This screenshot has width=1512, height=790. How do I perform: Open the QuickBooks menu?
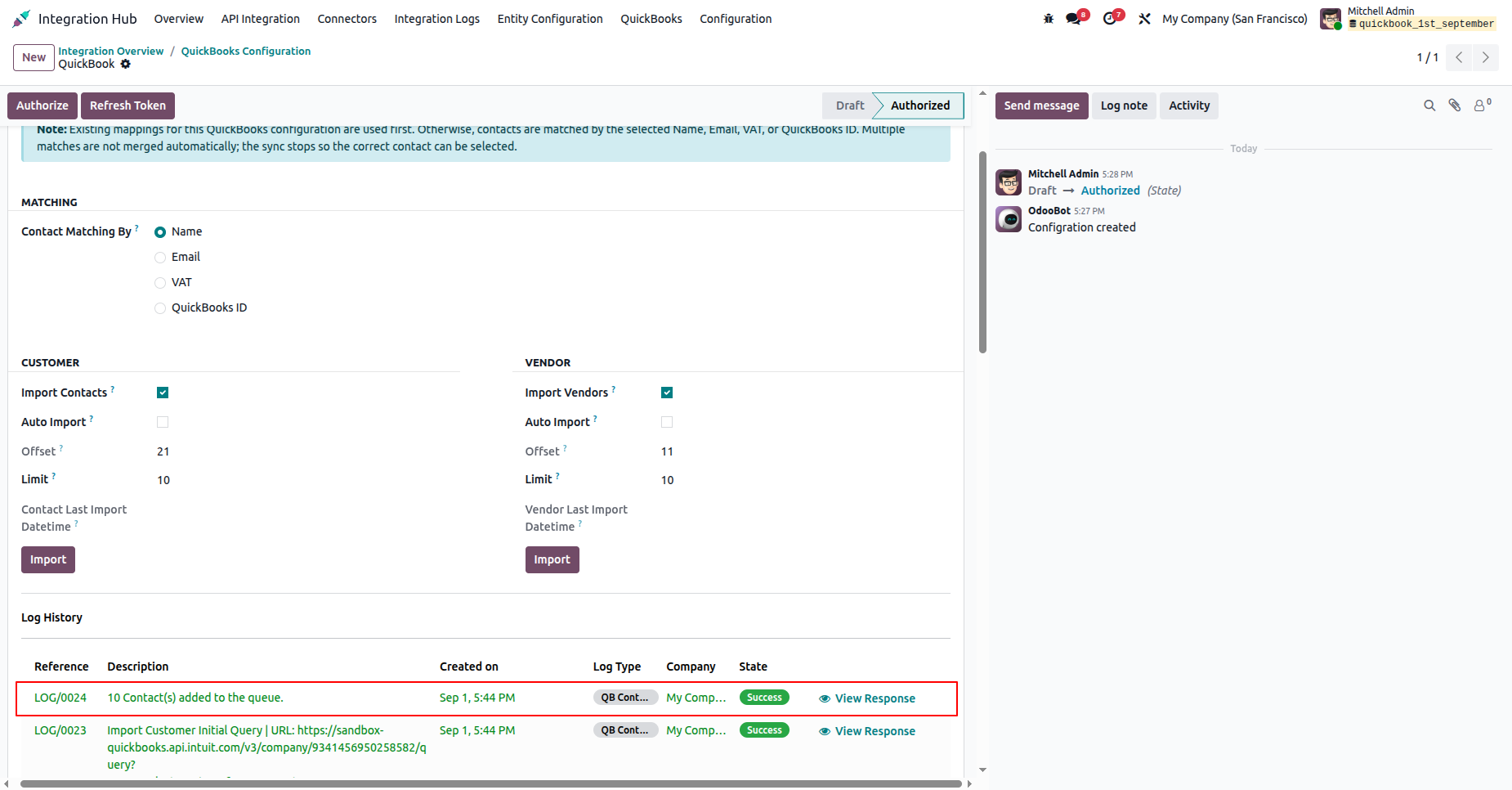click(651, 19)
